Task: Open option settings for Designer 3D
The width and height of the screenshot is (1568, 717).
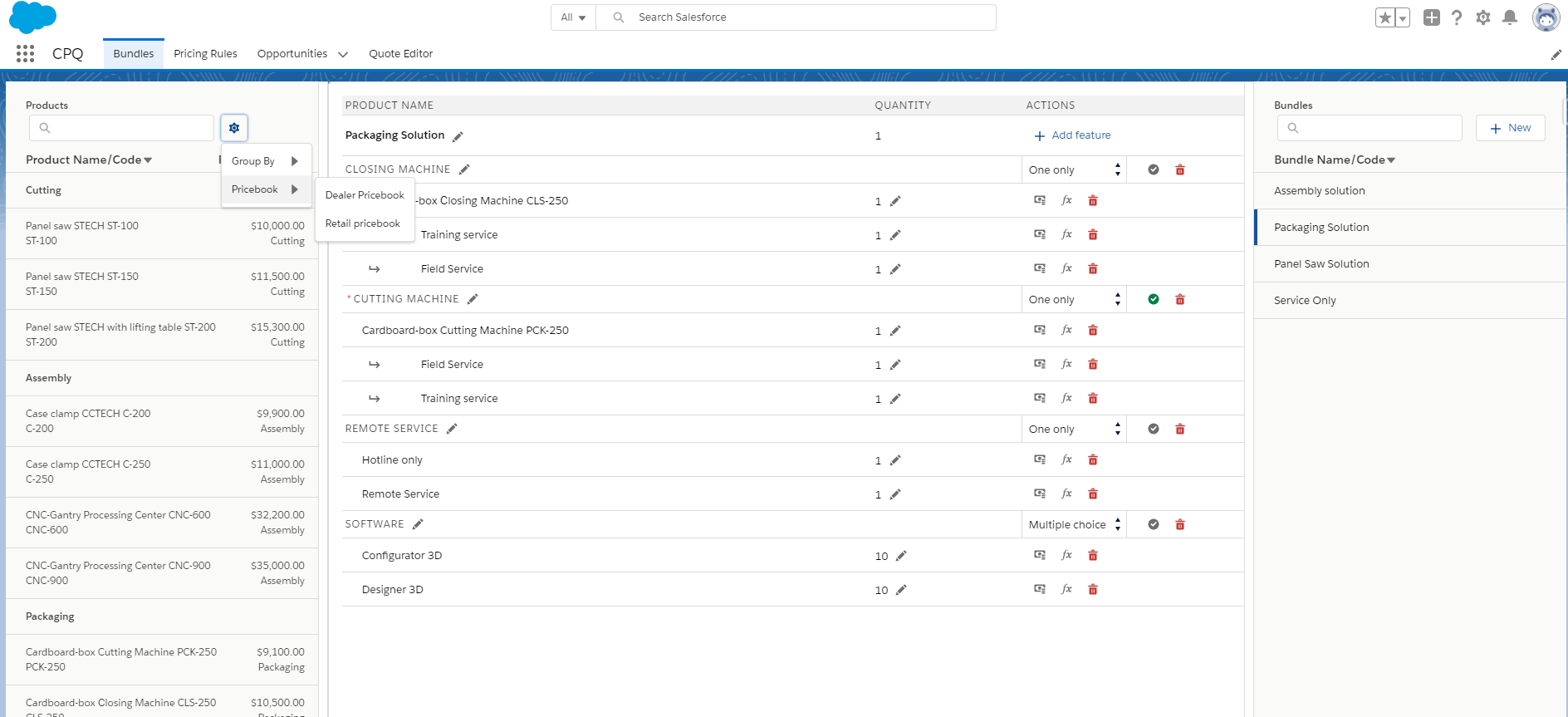Action: (1040, 589)
